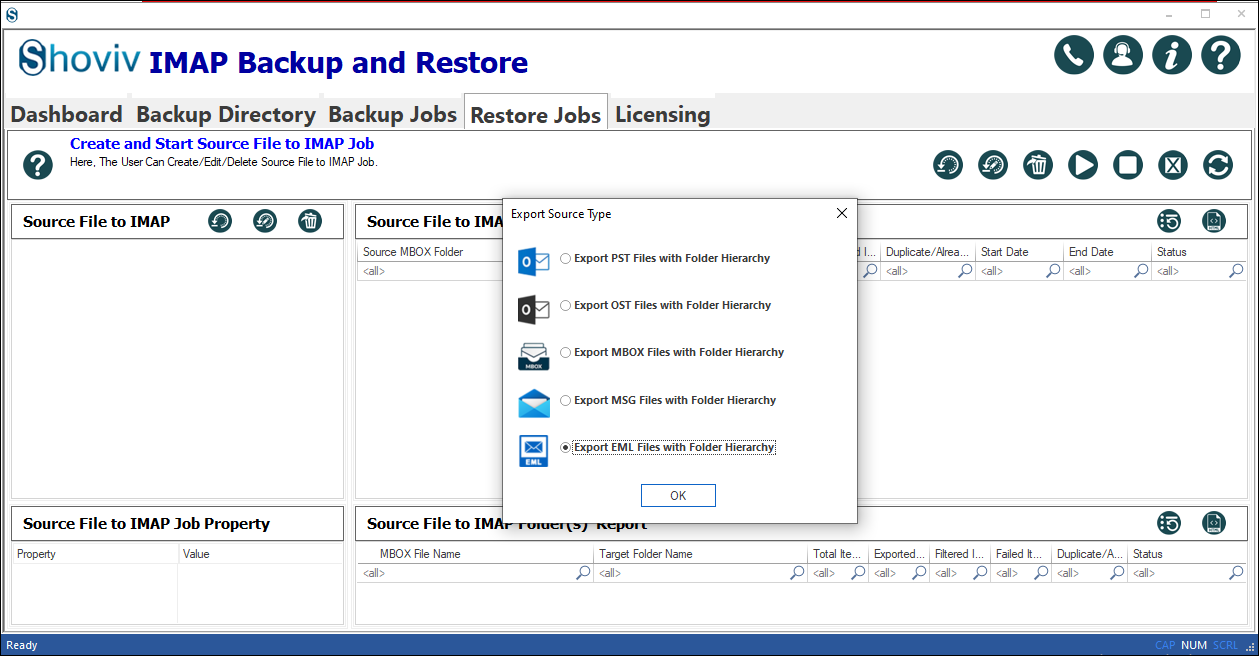The height and width of the screenshot is (656, 1259).
Task: Click the delete job trash toolbar icon
Action: (x=1038, y=165)
